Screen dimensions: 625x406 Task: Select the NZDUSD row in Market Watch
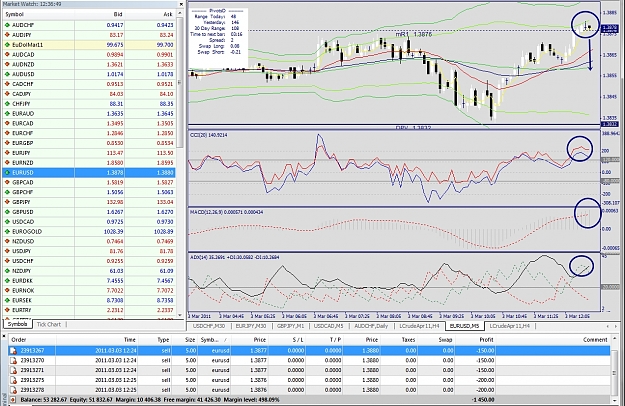(x=89, y=241)
